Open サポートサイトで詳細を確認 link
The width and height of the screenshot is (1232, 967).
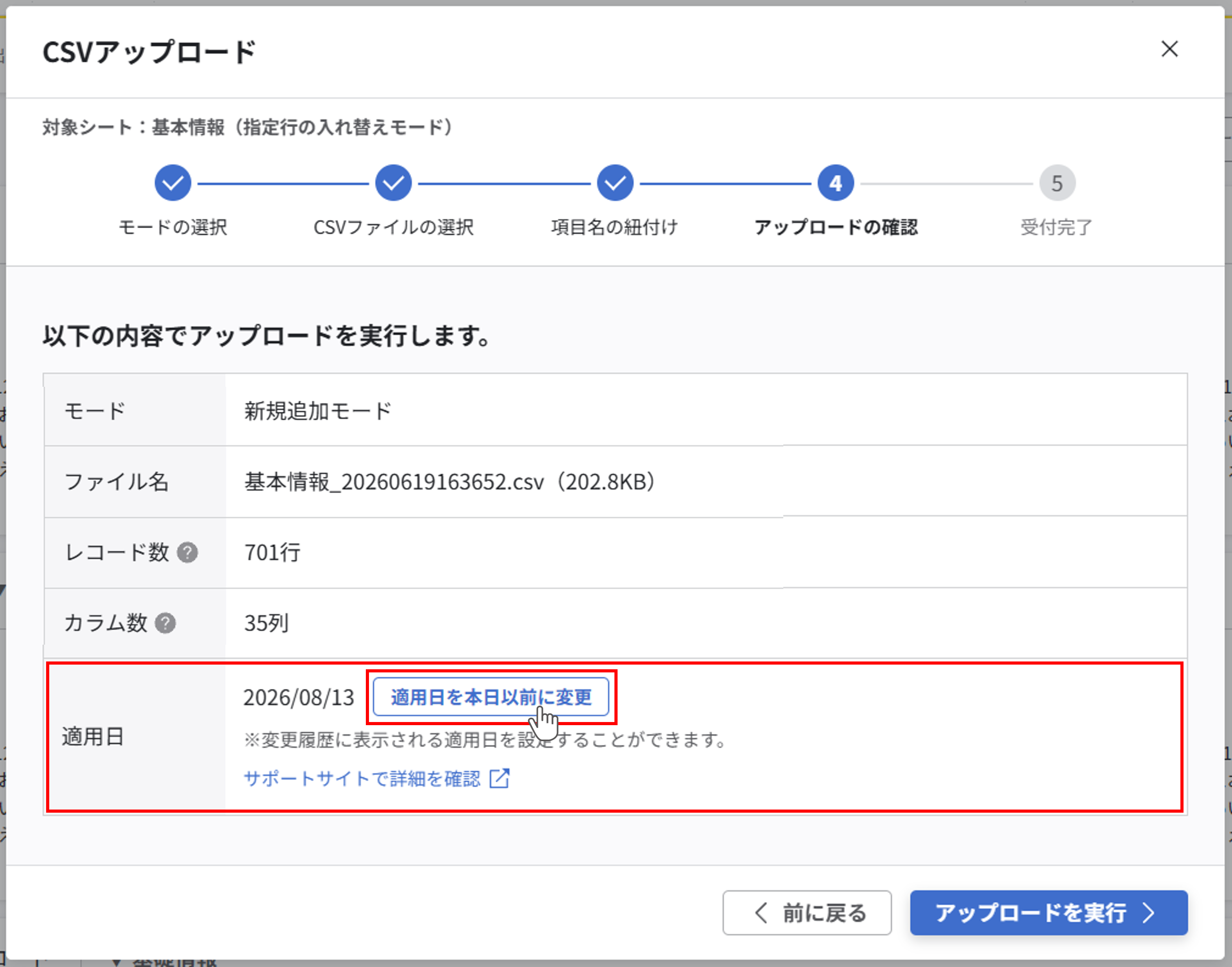pos(362,778)
